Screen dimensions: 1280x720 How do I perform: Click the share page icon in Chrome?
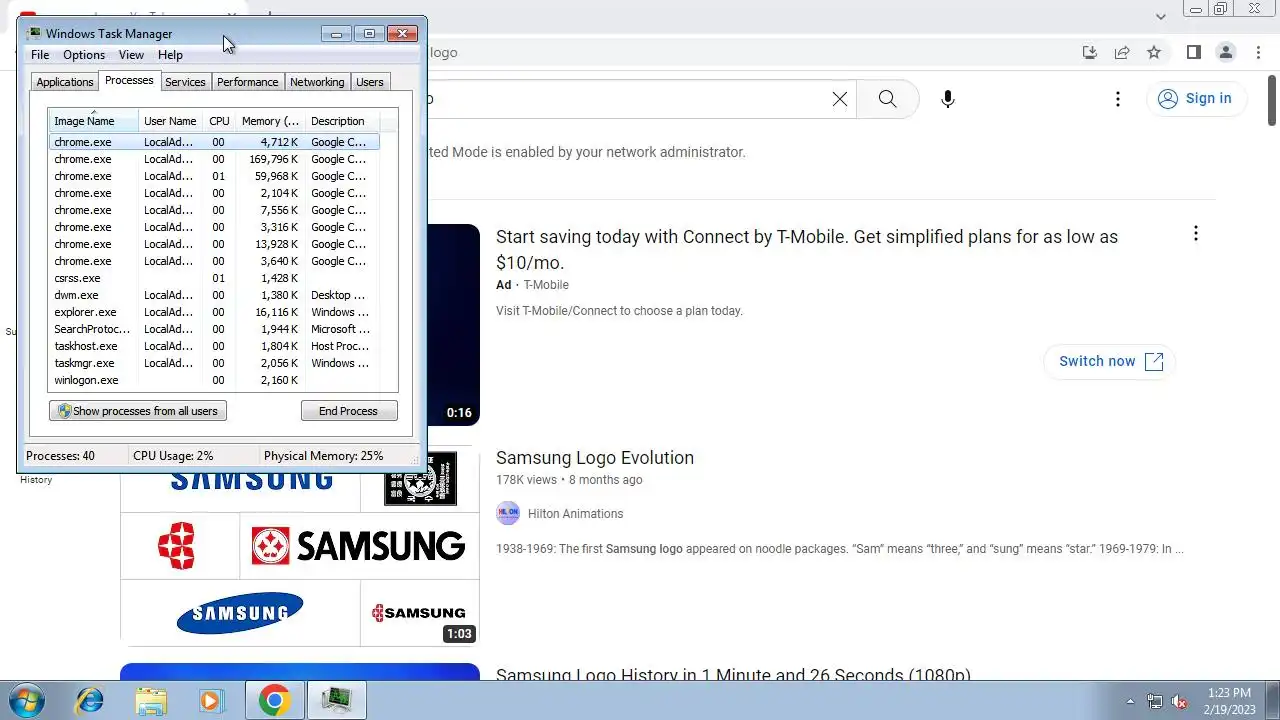tap(1122, 52)
